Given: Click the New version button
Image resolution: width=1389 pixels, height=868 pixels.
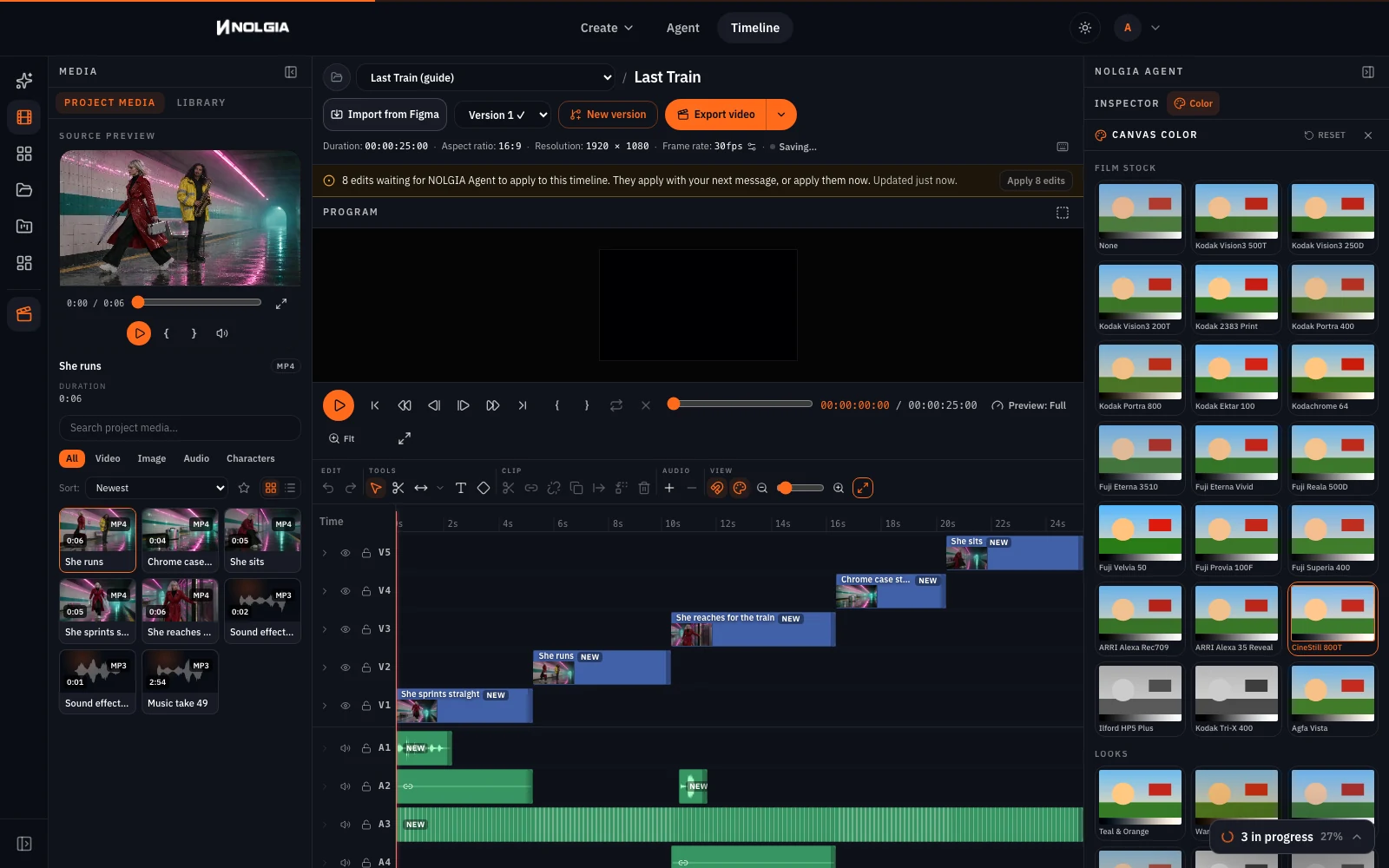Looking at the screenshot, I should click(x=608, y=115).
